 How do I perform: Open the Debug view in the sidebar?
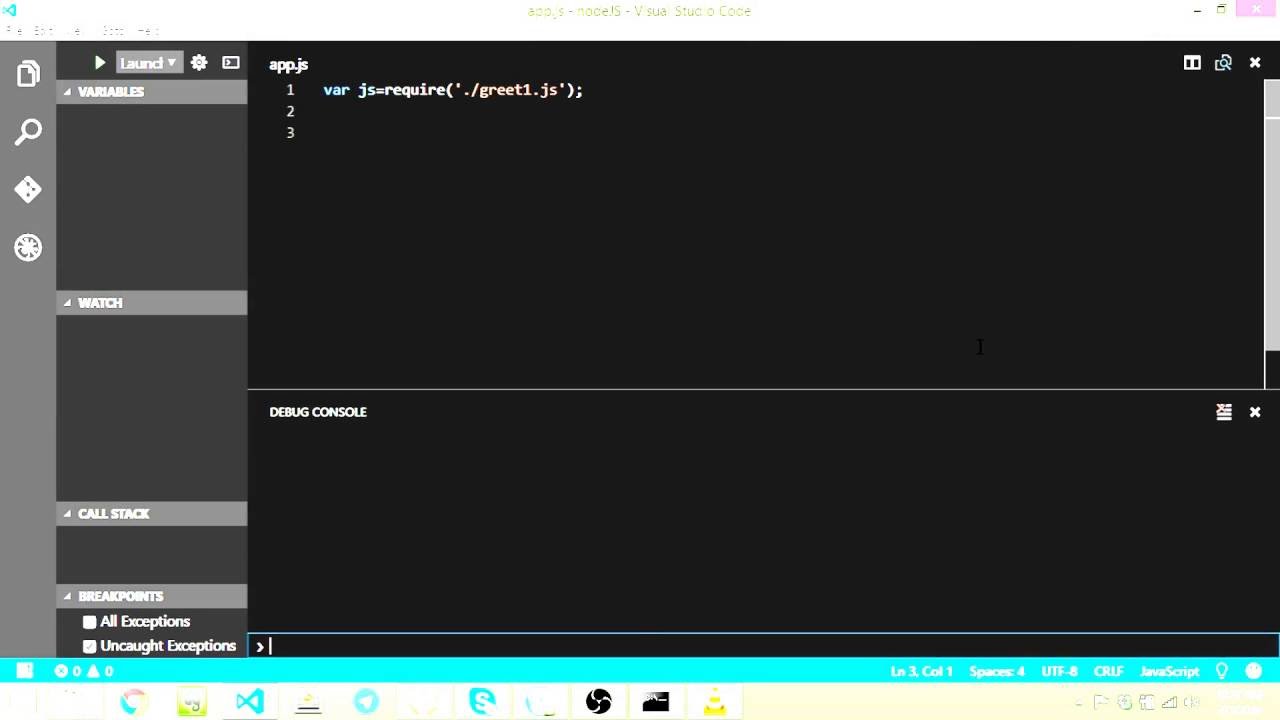[28, 247]
